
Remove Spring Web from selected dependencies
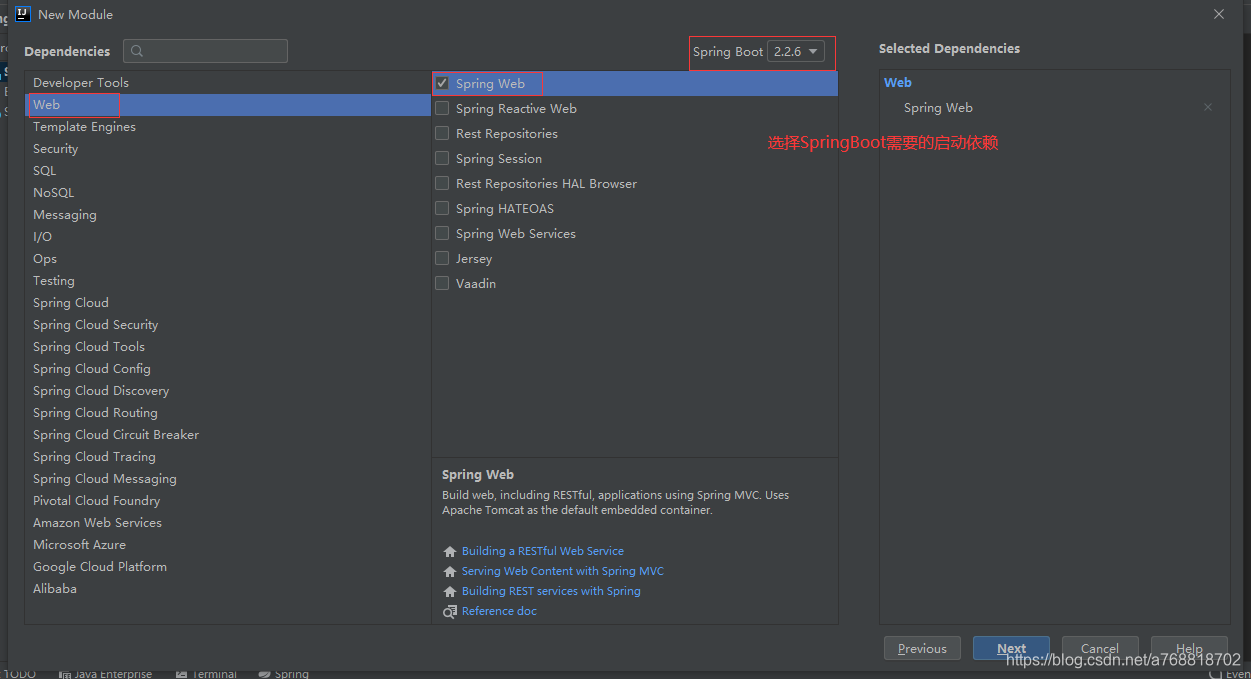click(1208, 107)
